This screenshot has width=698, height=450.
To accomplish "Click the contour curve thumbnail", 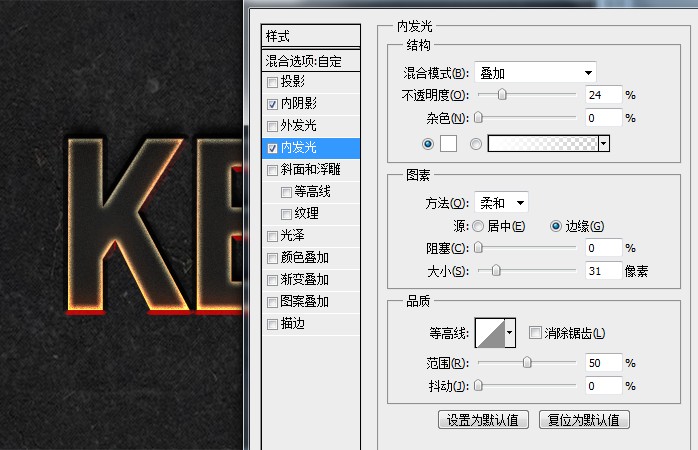I will point(490,332).
